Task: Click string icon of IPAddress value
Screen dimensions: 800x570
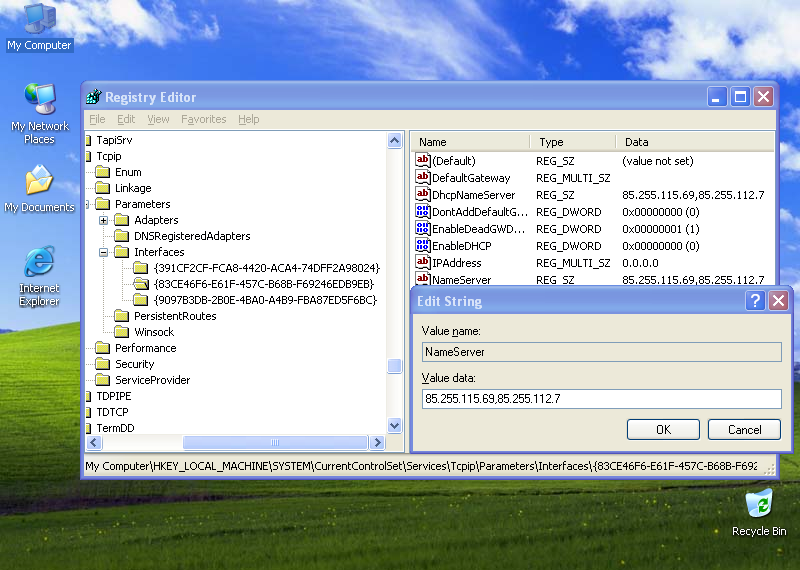Action: pyautogui.click(x=422, y=262)
